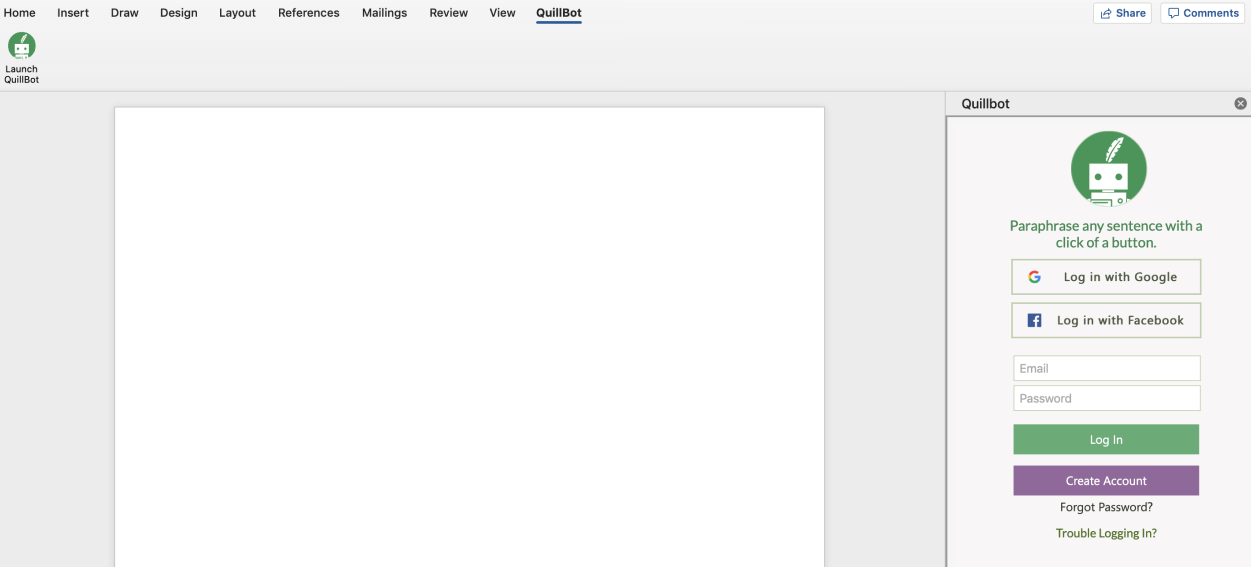Image resolution: width=1251 pixels, height=567 pixels.
Task: Click the QuillBot robot logo in panel
Action: [x=1108, y=169]
